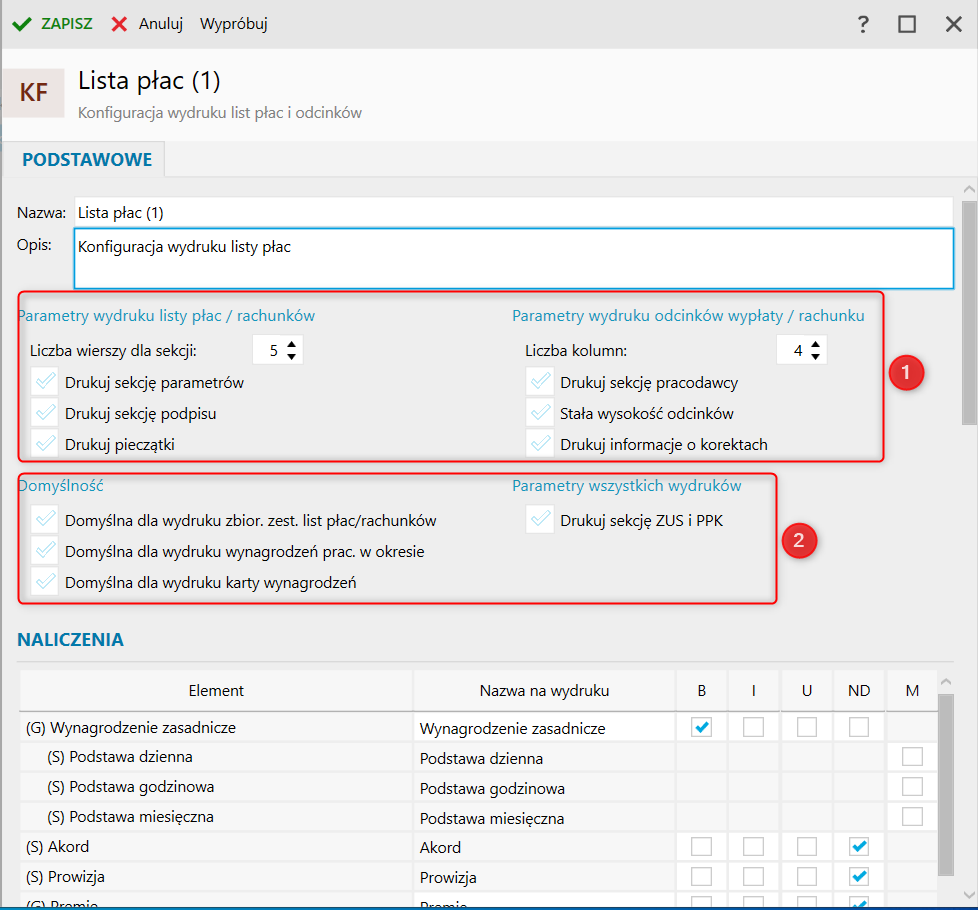Click into the Opis text field
The image size is (978, 910).
pyautogui.click(x=513, y=259)
